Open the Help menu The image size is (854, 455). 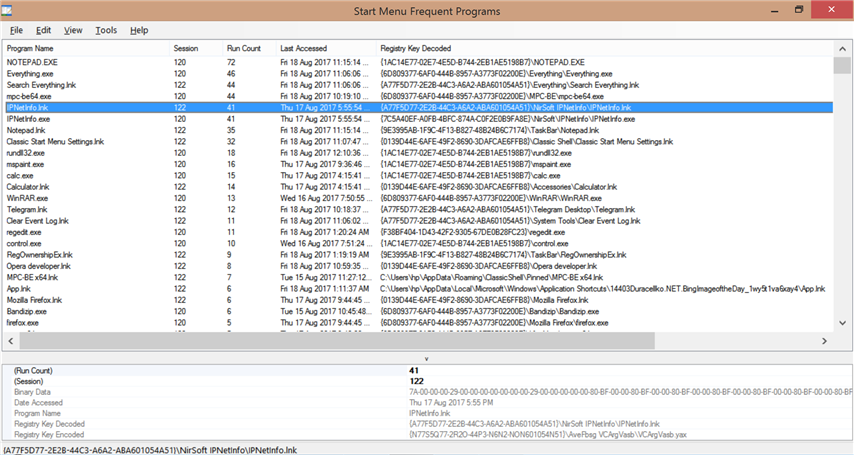[x=139, y=31]
